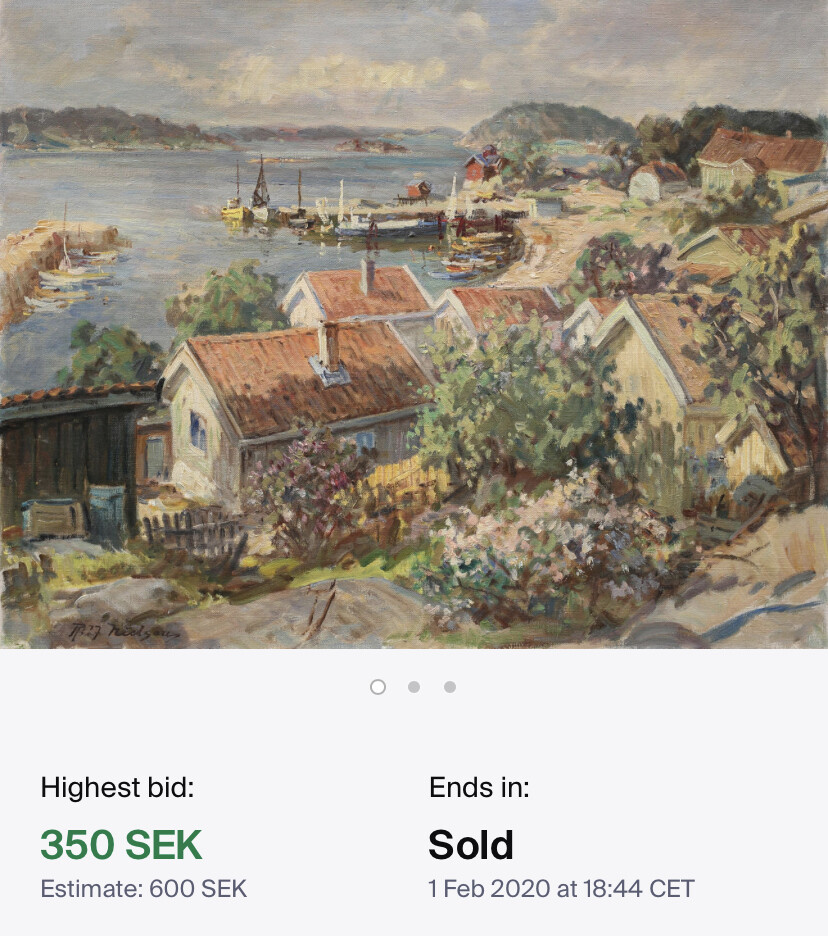Select the first carousel dot indicator
Screen dimensions: 828x936
click(x=378, y=687)
